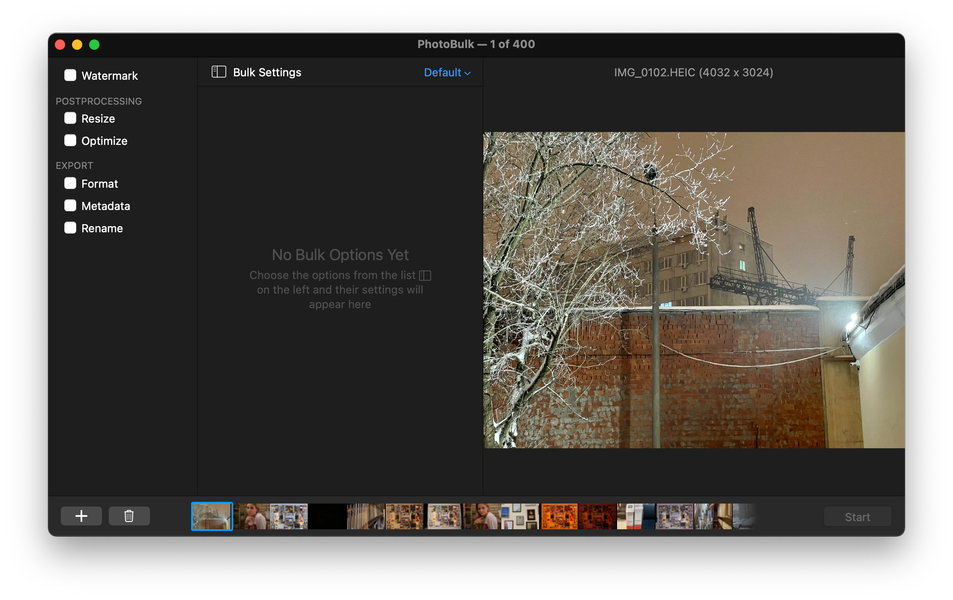Select the second thumbnail with woman portrait
953x600 pixels.
coord(253,516)
